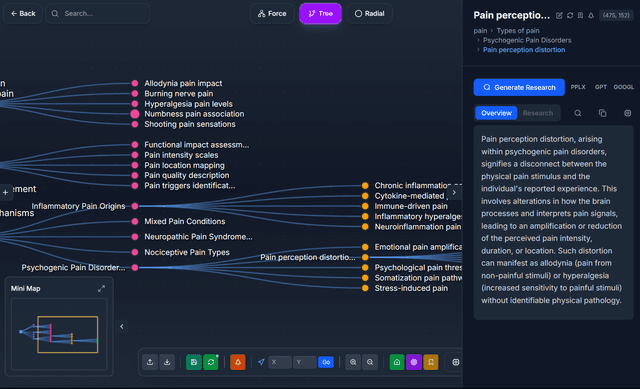Image resolution: width=640 pixels, height=389 pixels.
Task: Click the download/import icon in bottom toolbar
Action: pos(167,362)
